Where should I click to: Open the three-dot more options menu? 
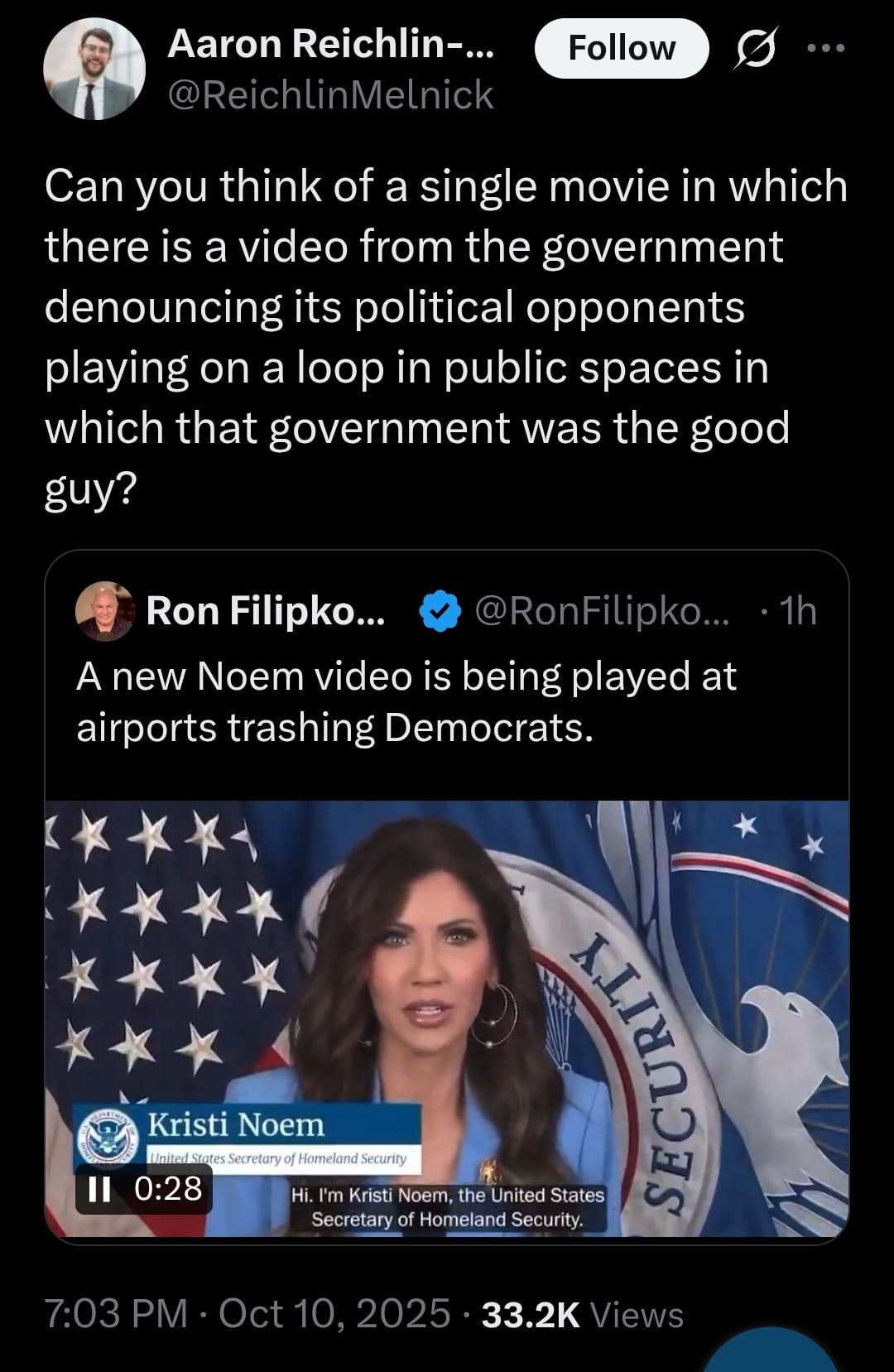pos(826,48)
